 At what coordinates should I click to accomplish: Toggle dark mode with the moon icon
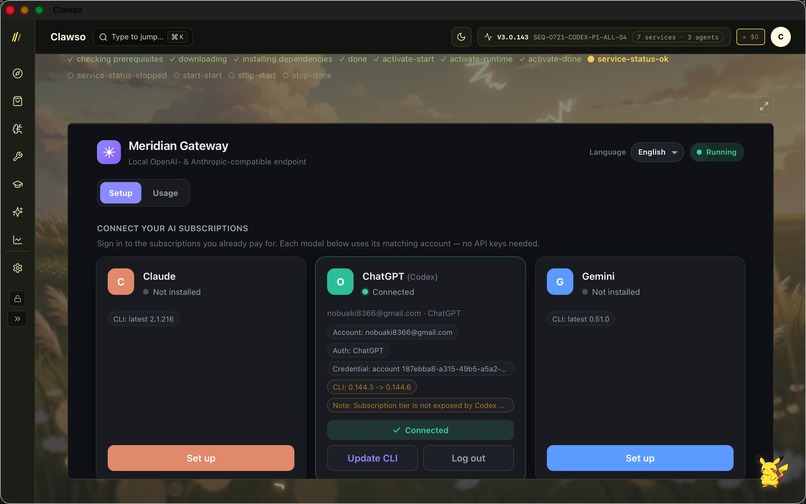pos(461,37)
